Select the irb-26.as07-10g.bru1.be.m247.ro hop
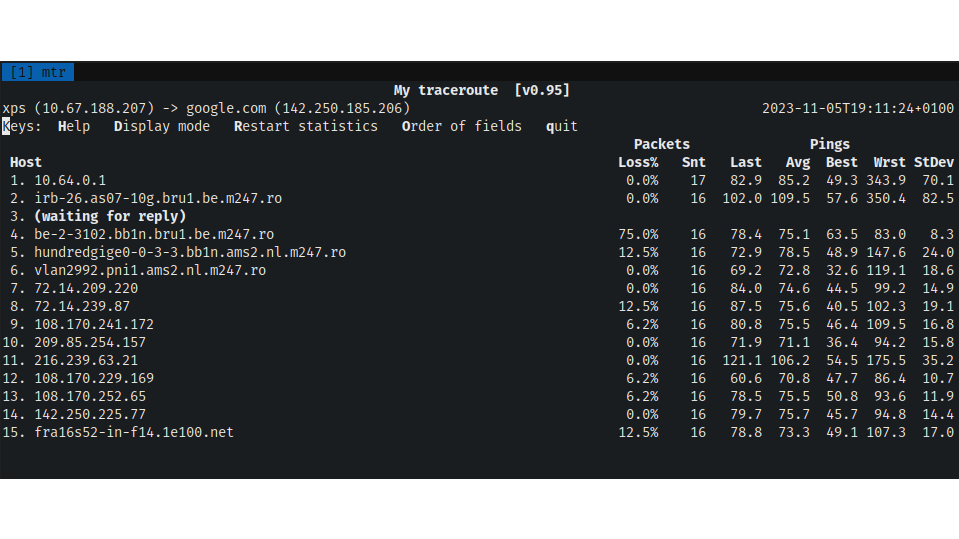Viewport: 959px width, 539px height. click(x=158, y=198)
